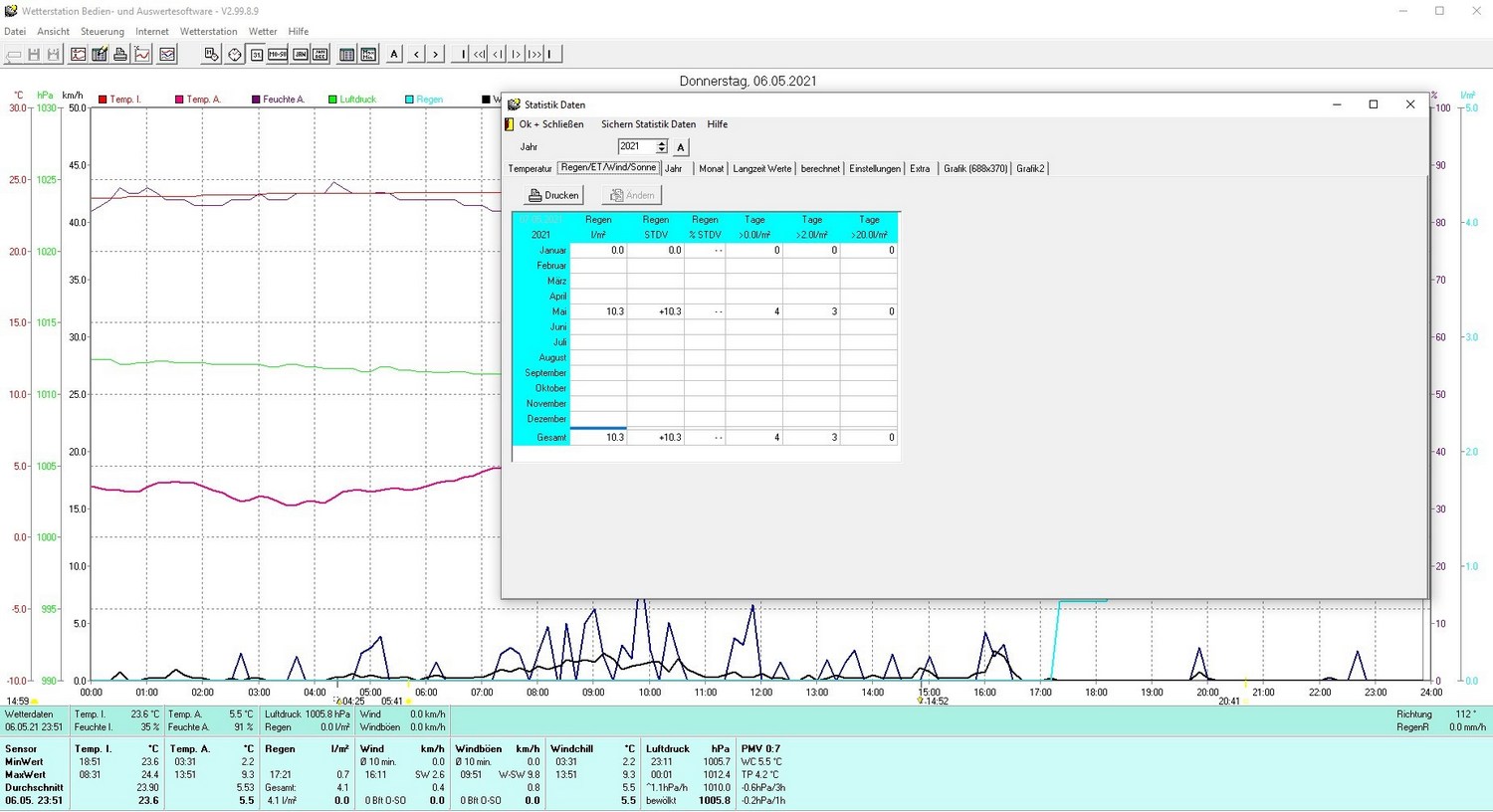Select the day view '31' calendar icon

coord(257,55)
